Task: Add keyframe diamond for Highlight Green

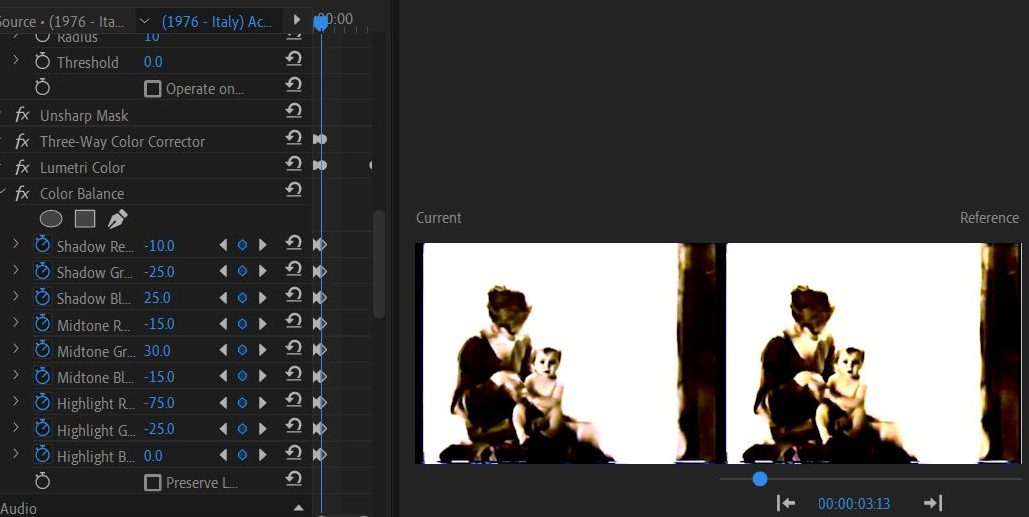Action: (242, 428)
